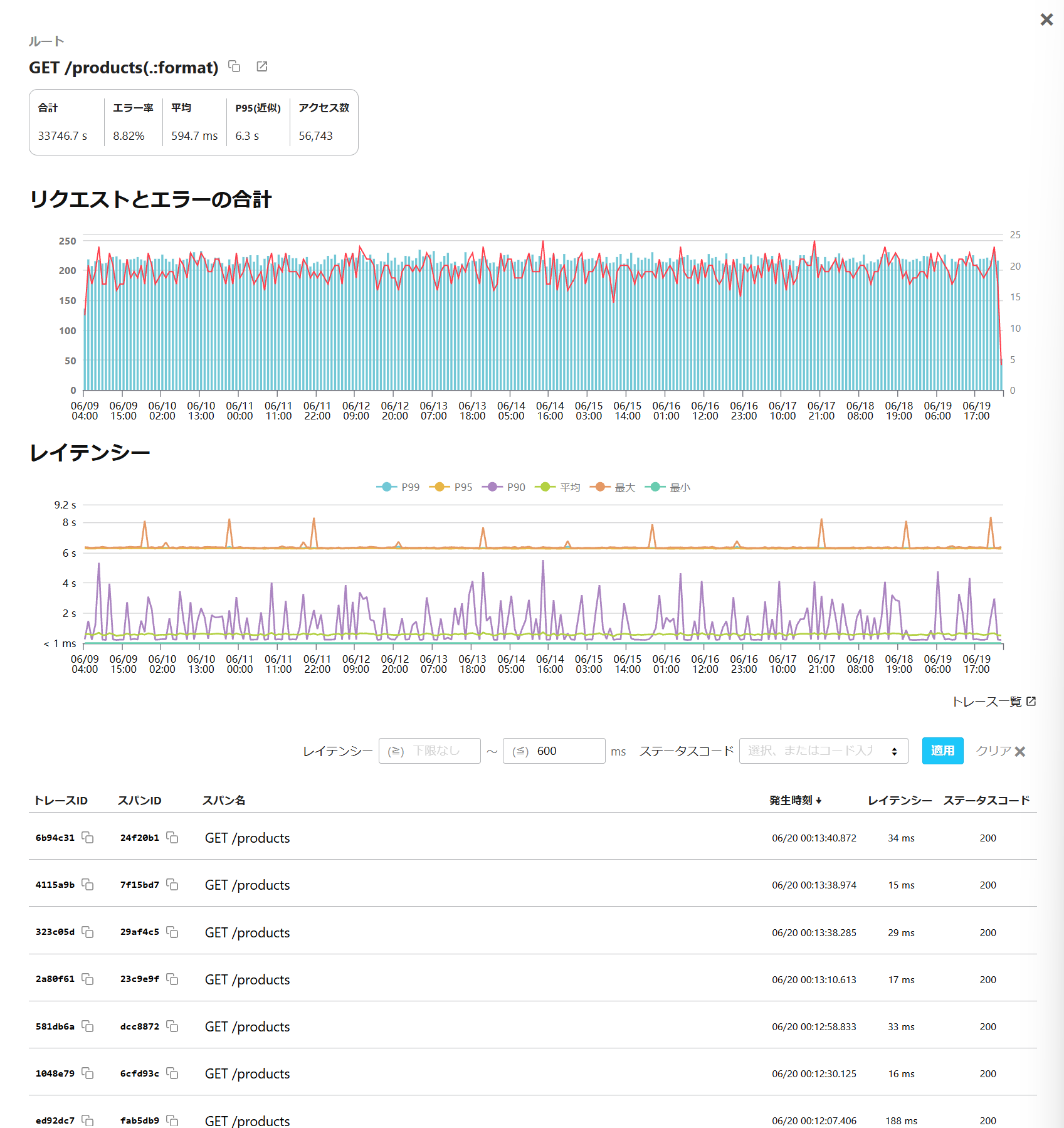
Task: Apply the filter with 適用 button
Action: [x=942, y=751]
